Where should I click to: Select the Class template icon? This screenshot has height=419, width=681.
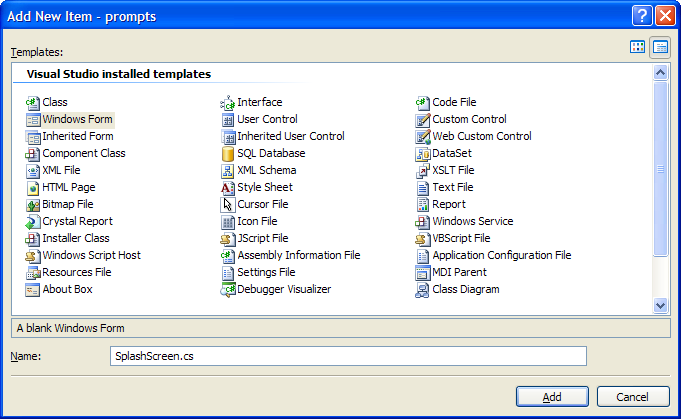(x=32, y=103)
